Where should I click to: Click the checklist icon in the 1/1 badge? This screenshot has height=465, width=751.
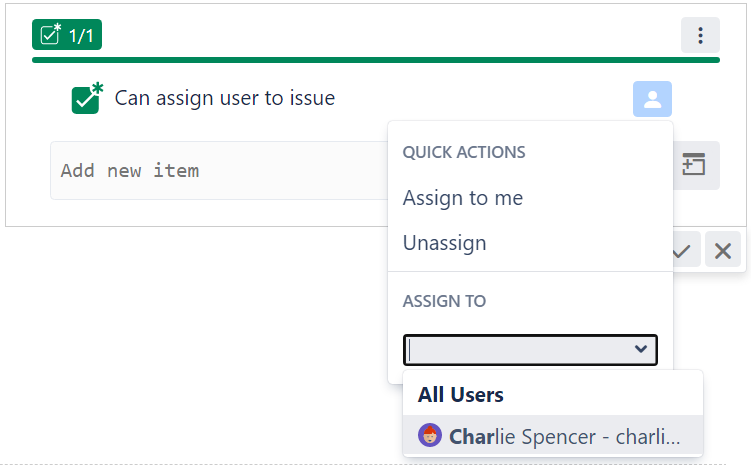pos(50,36)
